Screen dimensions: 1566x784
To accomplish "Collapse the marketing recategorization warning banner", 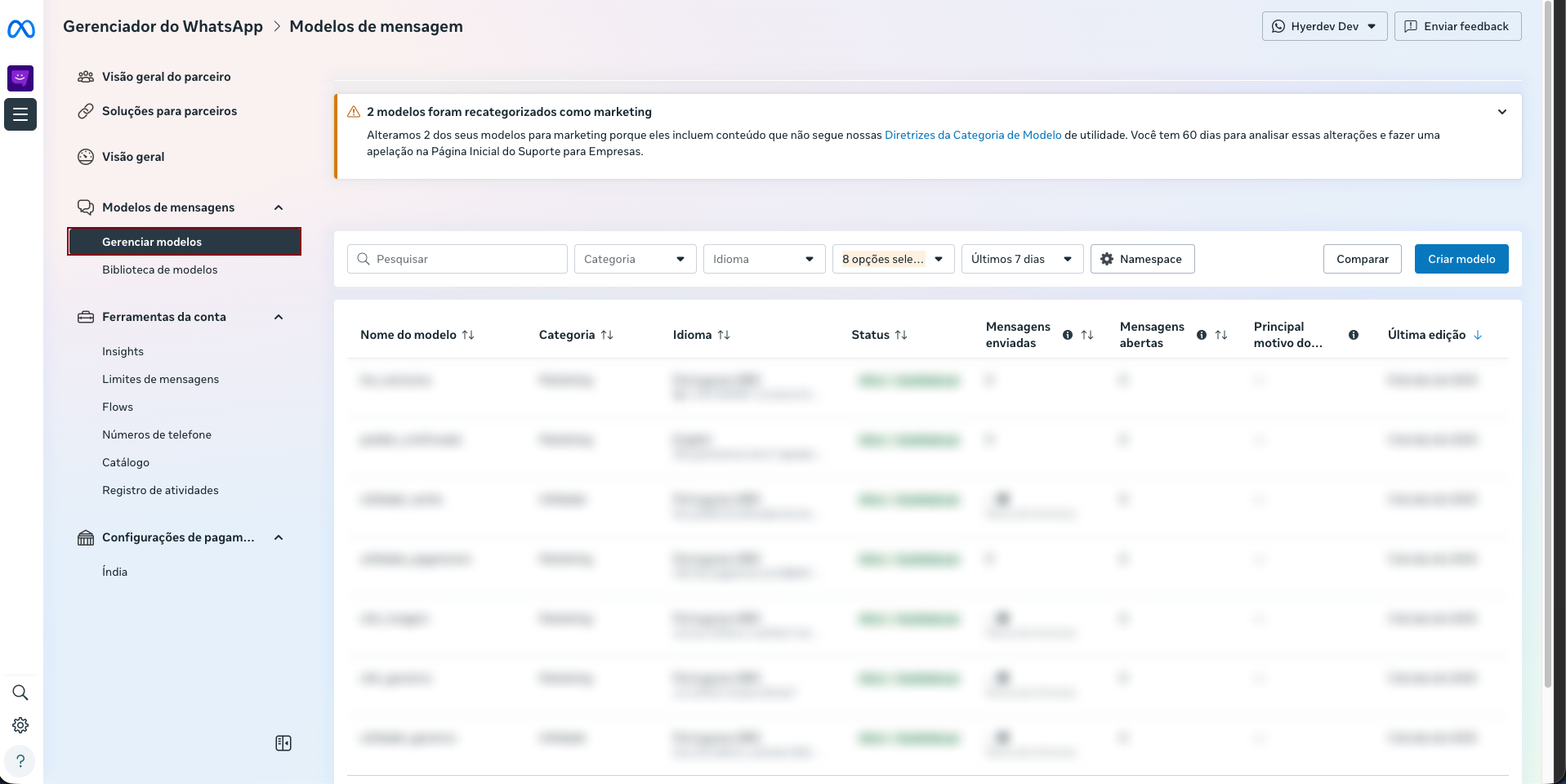I will 1501,112.
